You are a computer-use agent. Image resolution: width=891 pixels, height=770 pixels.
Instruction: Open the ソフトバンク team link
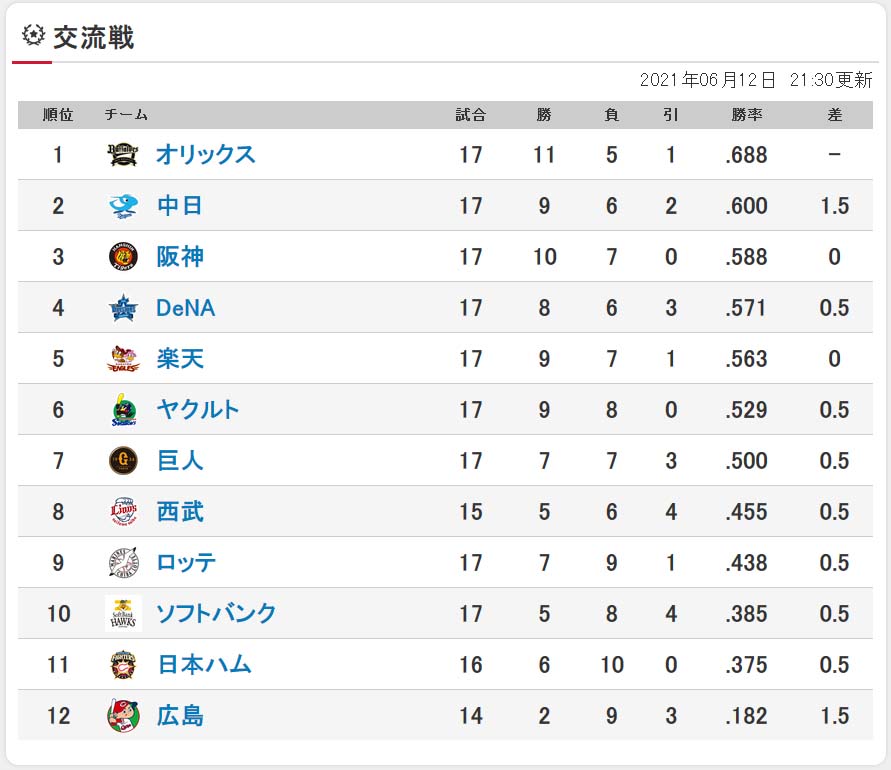(216, 614)
